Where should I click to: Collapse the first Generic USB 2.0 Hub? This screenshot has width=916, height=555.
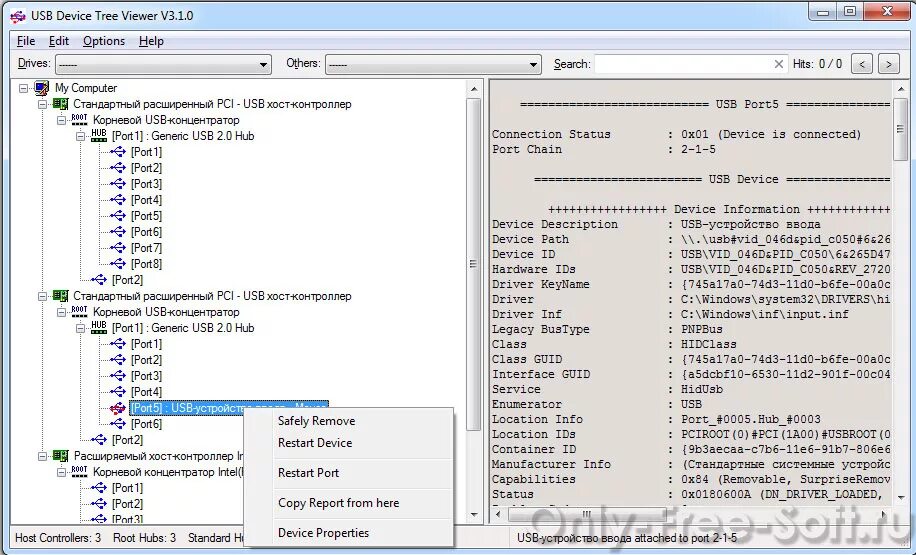coord(80,136)
